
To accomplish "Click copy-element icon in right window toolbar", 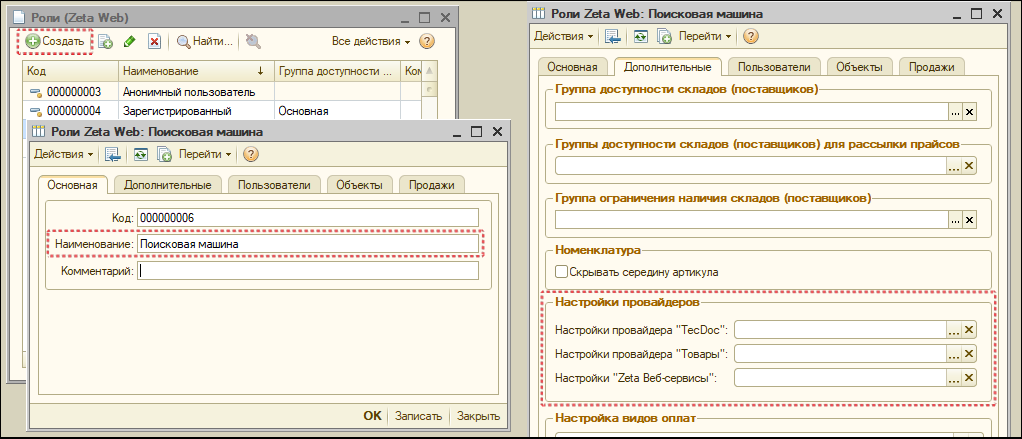I will click(664, 36).
